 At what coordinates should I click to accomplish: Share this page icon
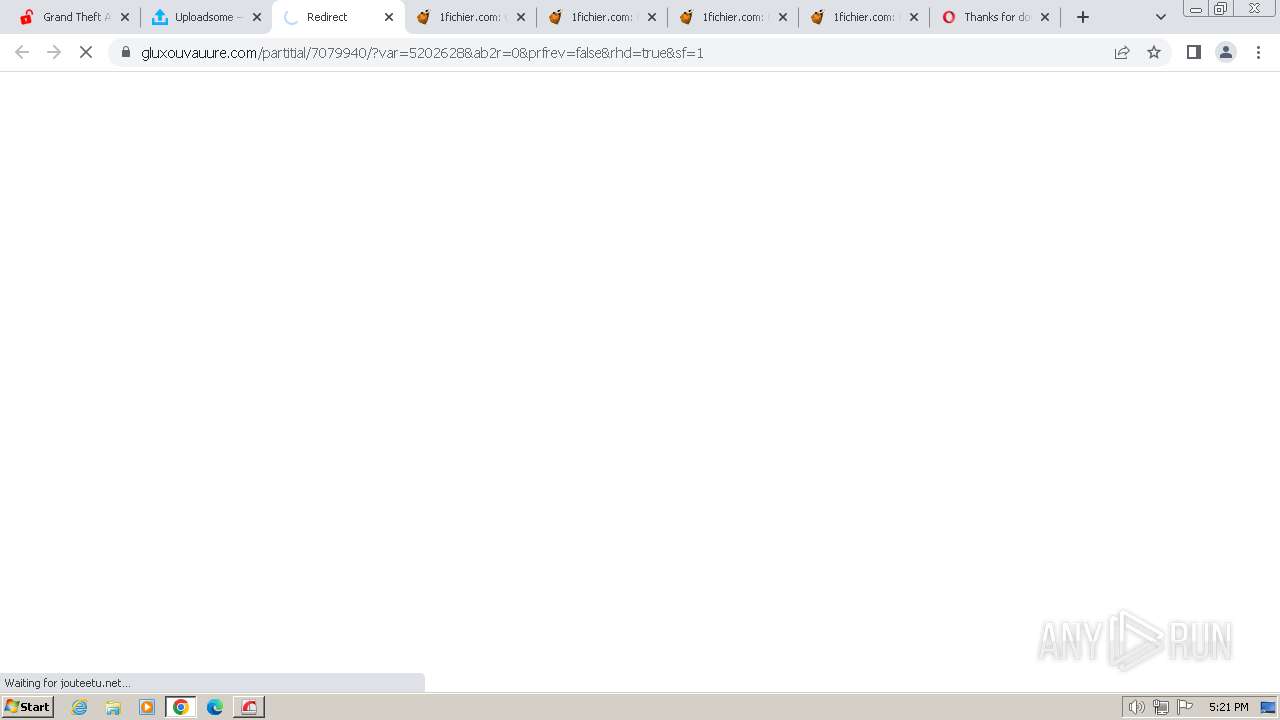1122,52
